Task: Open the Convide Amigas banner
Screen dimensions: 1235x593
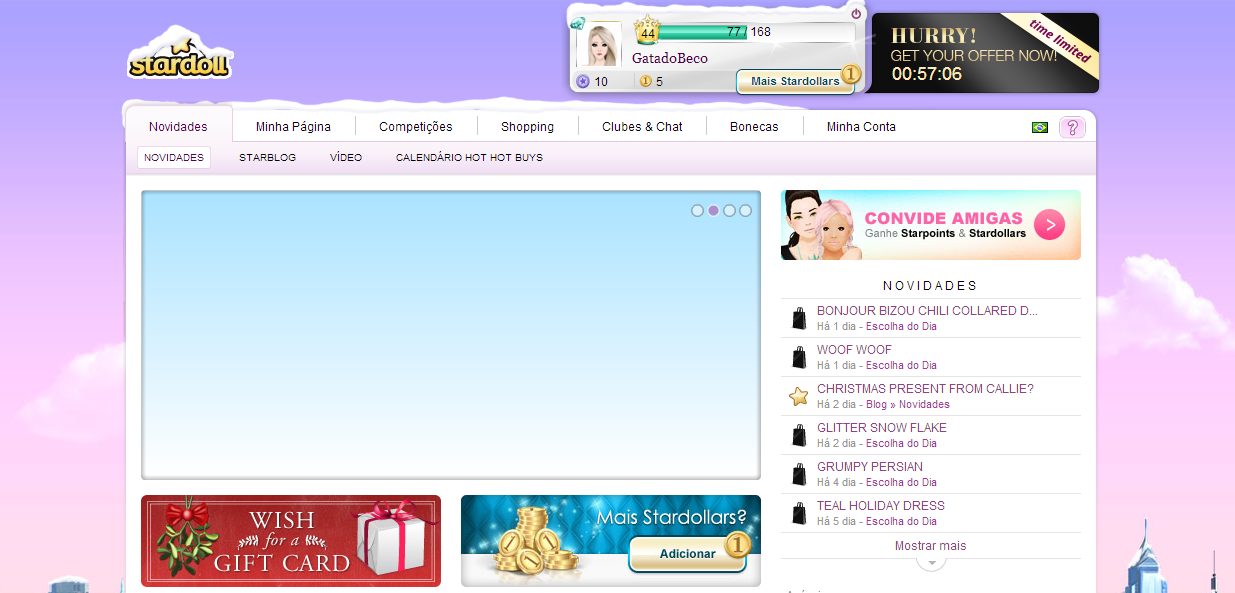Action: point(931,225)
